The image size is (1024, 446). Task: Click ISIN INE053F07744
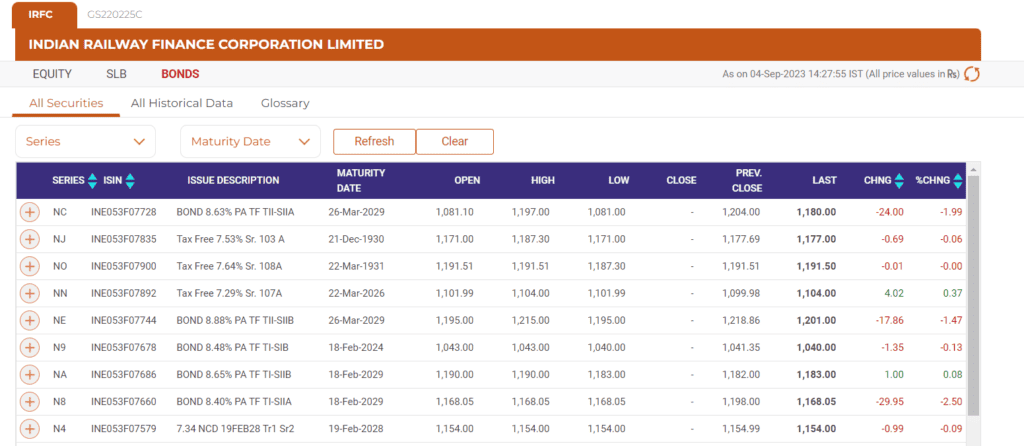pos(124,321)
